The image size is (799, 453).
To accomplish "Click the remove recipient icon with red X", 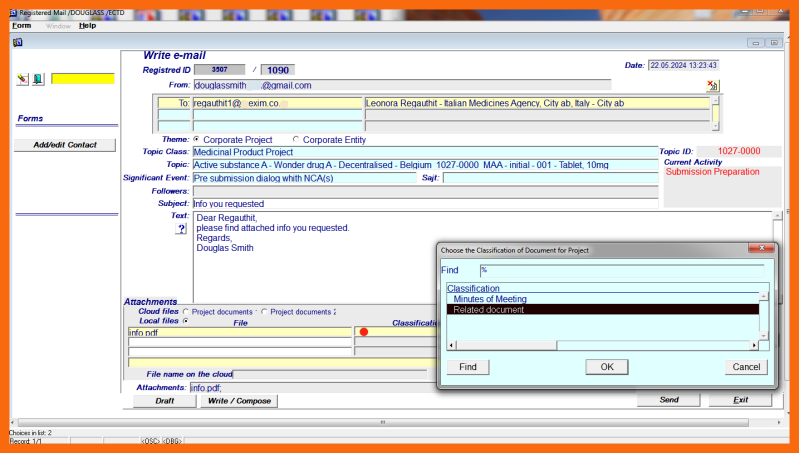I will (x=712, y=87).
